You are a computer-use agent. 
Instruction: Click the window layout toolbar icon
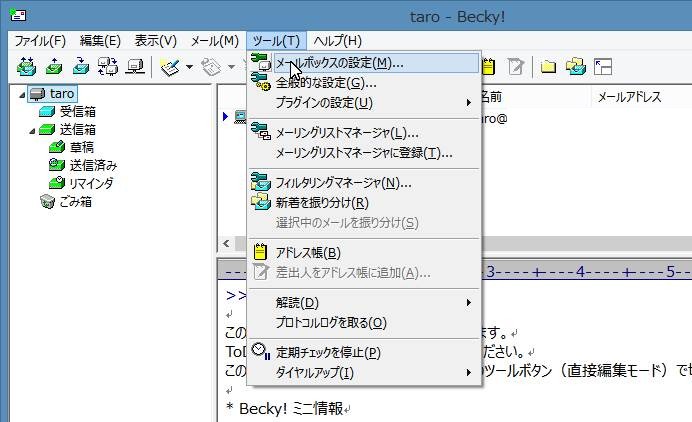[603, 67]
